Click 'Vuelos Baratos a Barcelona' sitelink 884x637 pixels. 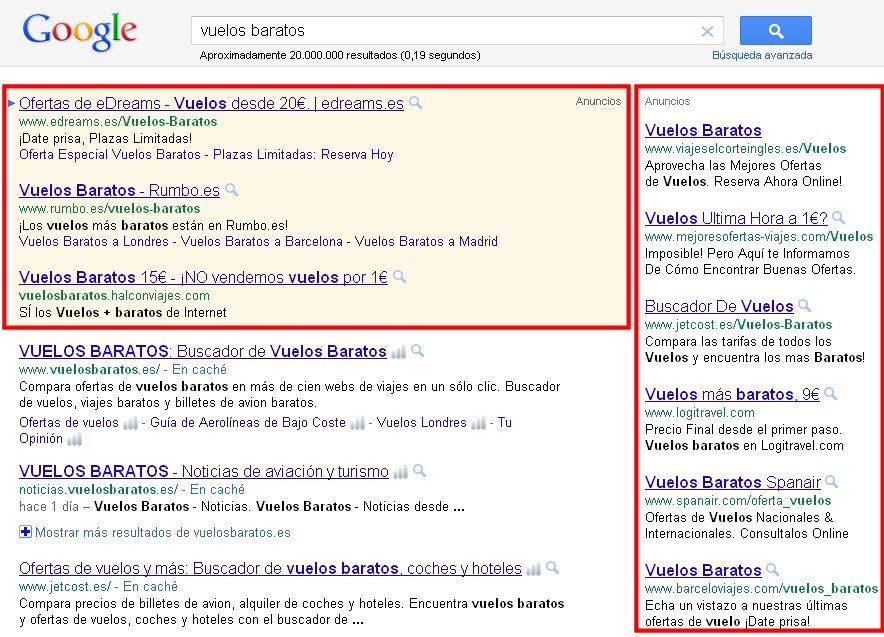262,241
